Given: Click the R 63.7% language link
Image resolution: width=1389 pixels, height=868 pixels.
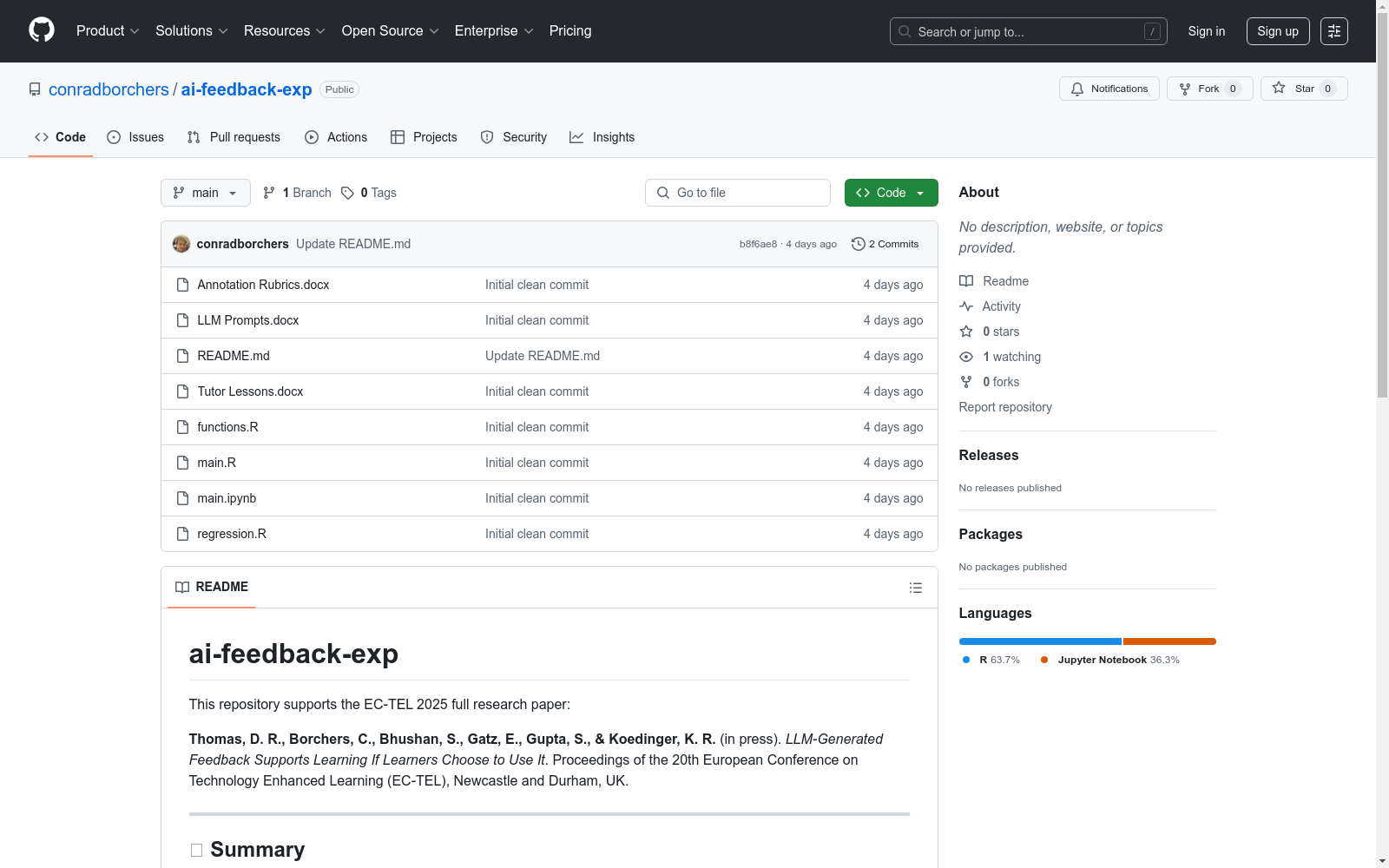Looking at the screenshot, I should pos(991,660).
